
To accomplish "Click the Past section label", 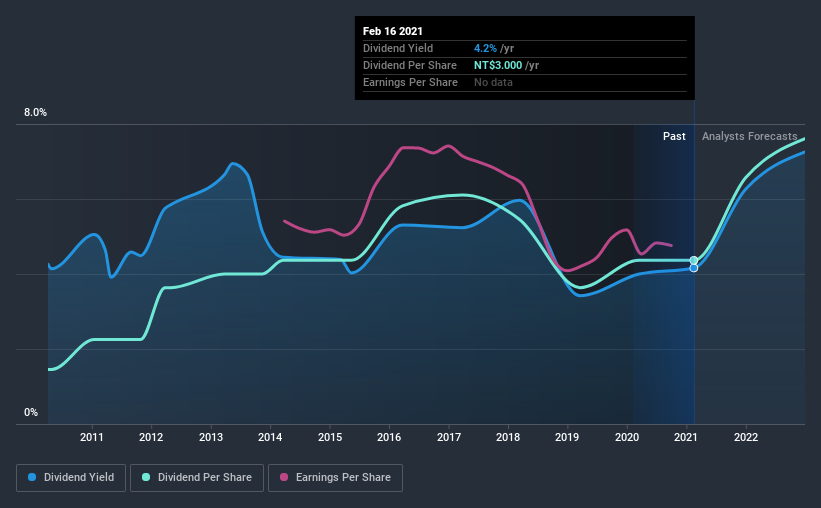I will click(674, 136).
